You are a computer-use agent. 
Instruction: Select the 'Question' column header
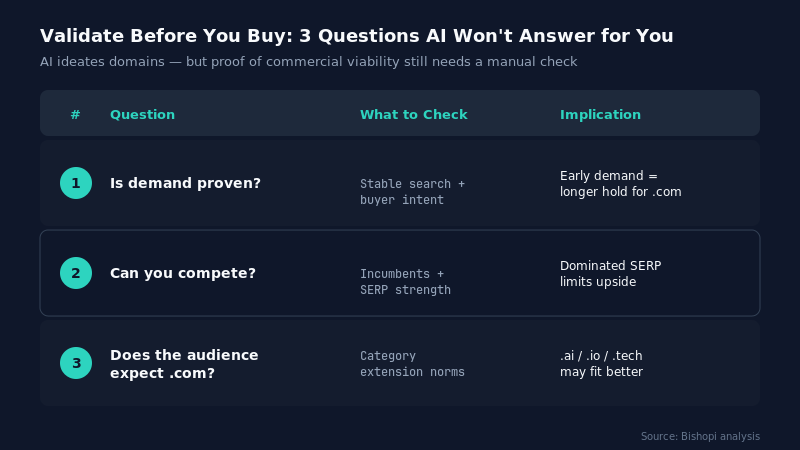[142, 114]
